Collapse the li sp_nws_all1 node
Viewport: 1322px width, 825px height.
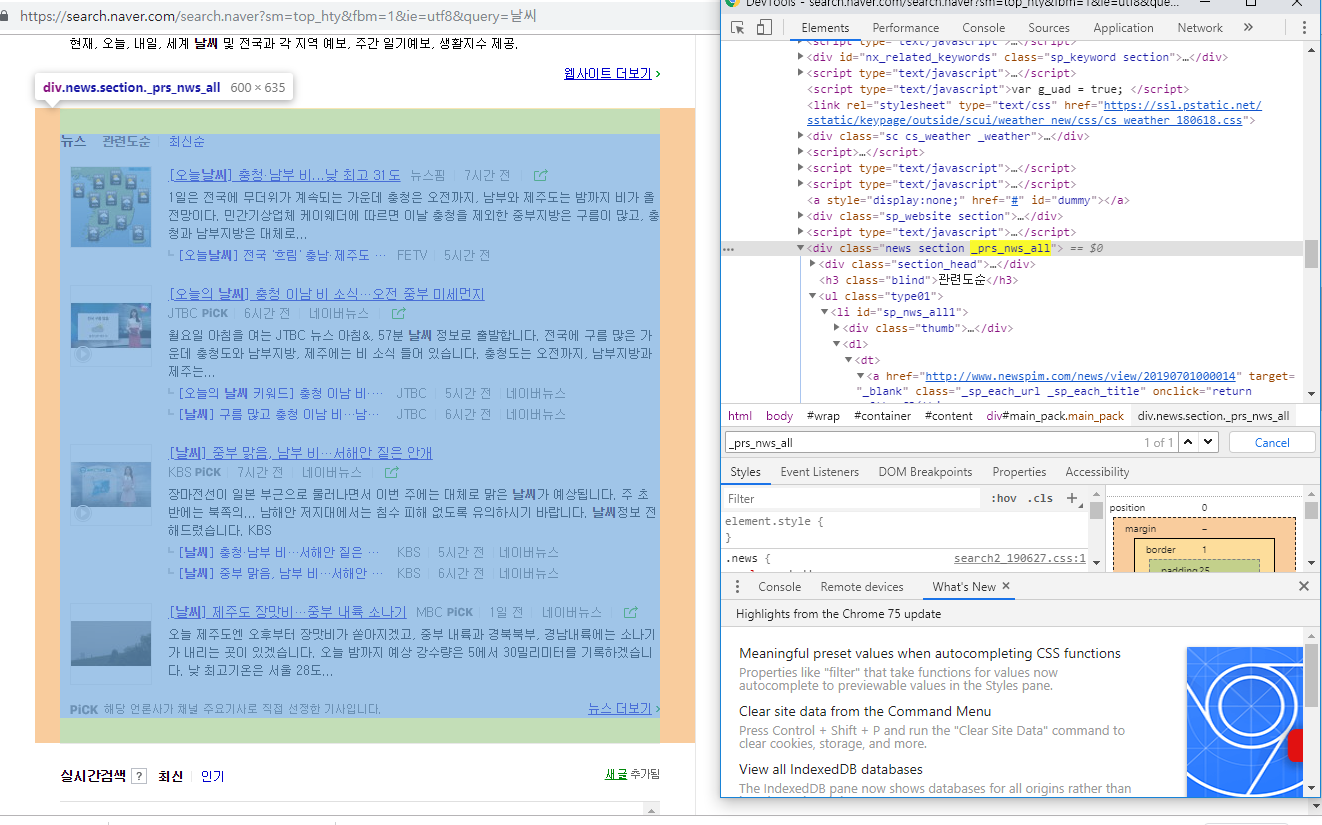point(825,312)
